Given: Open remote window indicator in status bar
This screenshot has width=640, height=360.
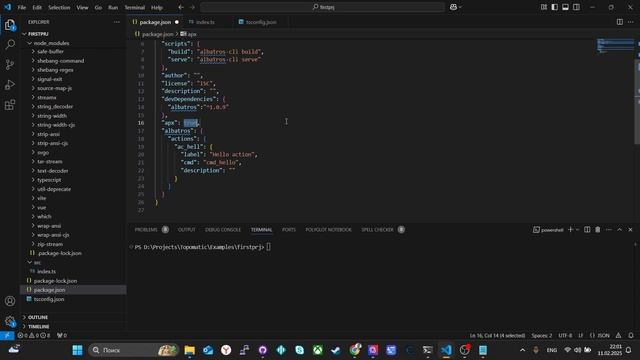Looking at the screenshot, I should point(7,336).
